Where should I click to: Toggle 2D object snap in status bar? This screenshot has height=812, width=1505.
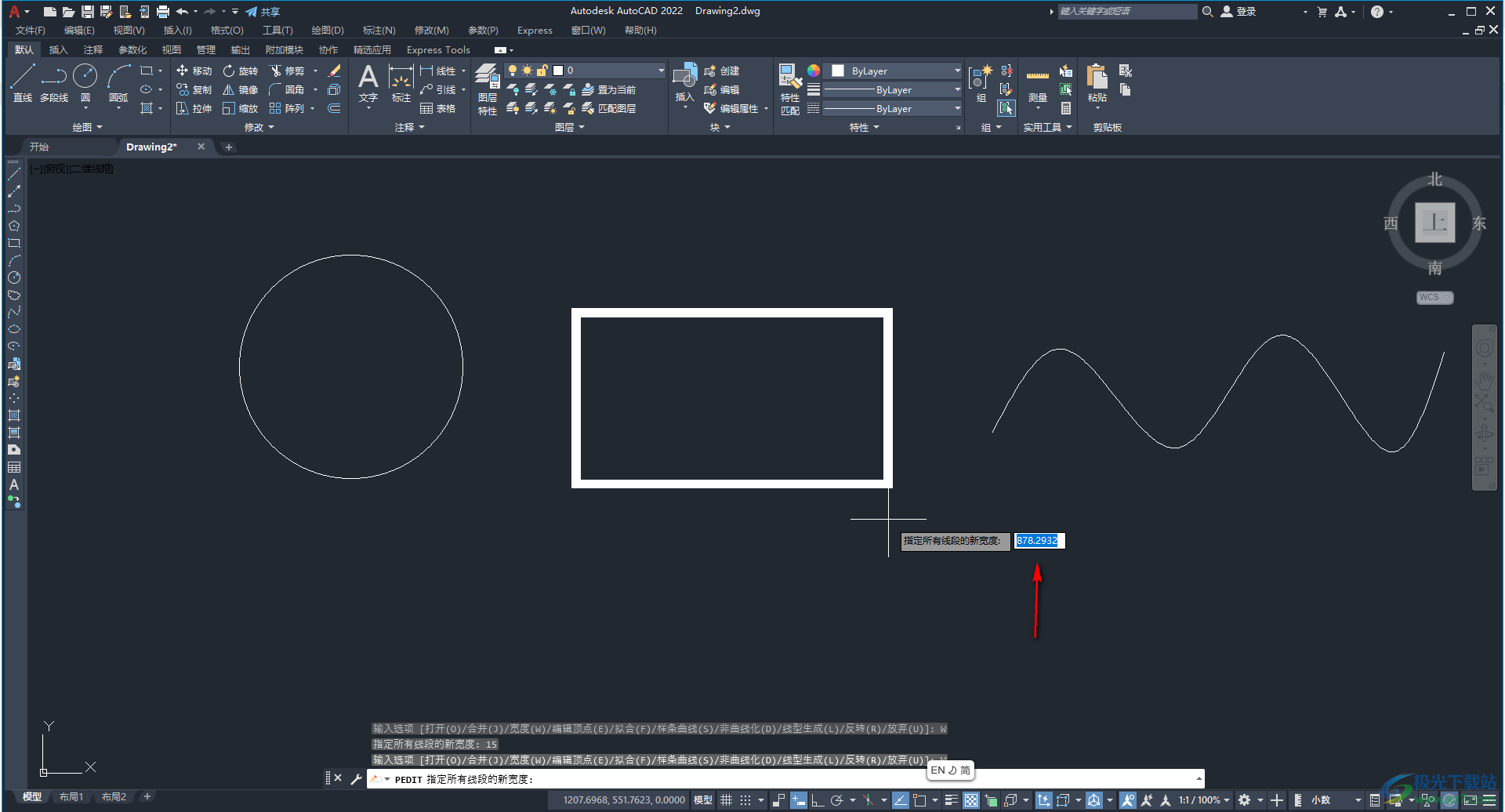point(919,800)
